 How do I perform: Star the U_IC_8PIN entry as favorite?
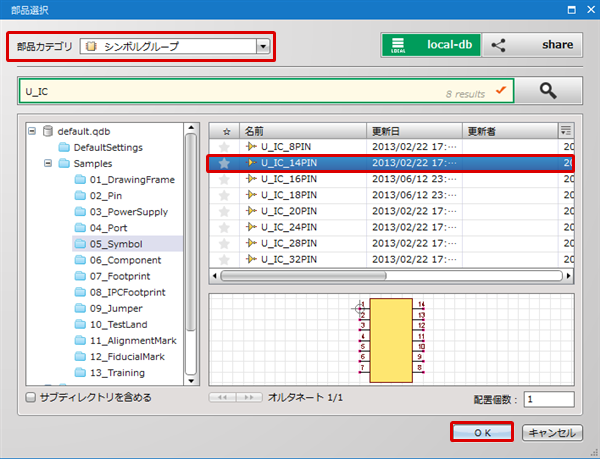[225, 147]
